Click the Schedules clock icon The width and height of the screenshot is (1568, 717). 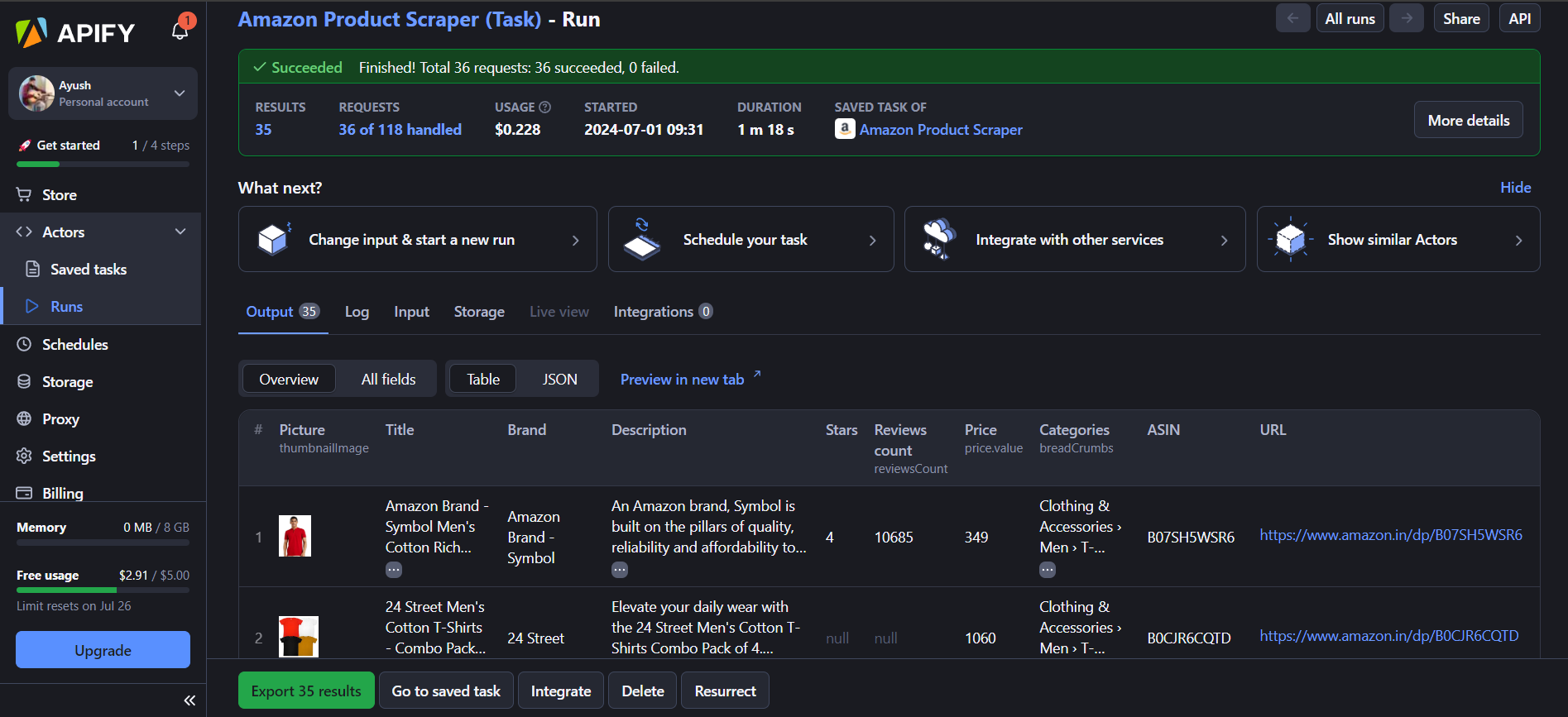24,344
